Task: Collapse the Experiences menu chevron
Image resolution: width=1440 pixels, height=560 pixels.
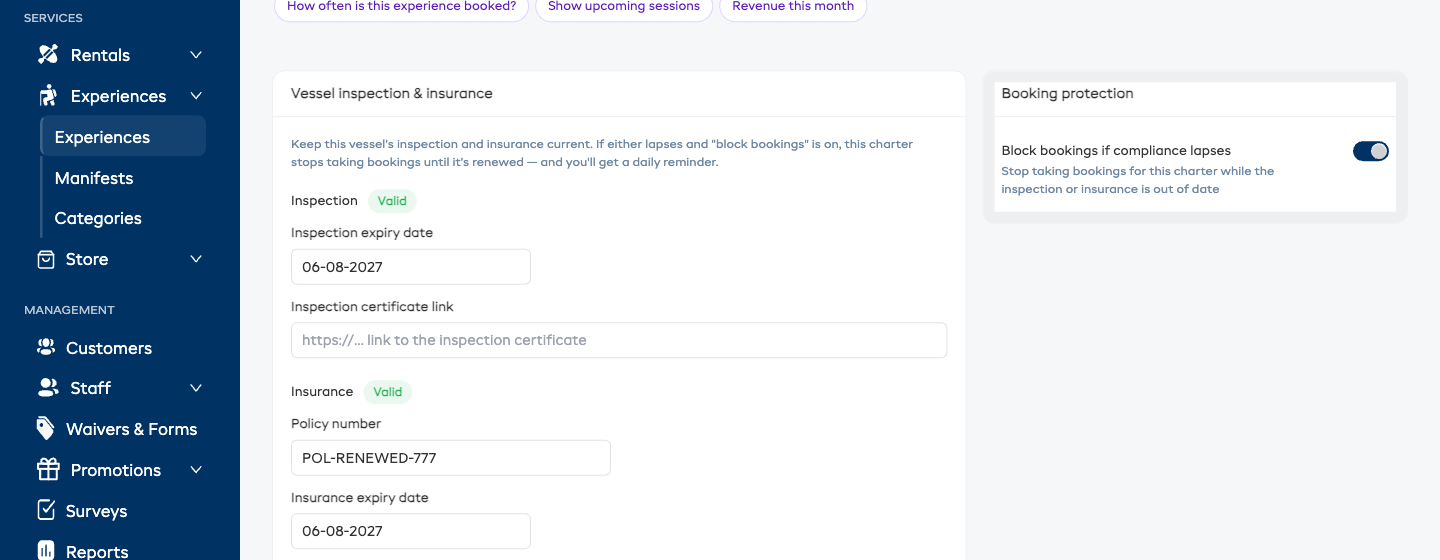Action: pyautogui.click(x=196, y=96)
